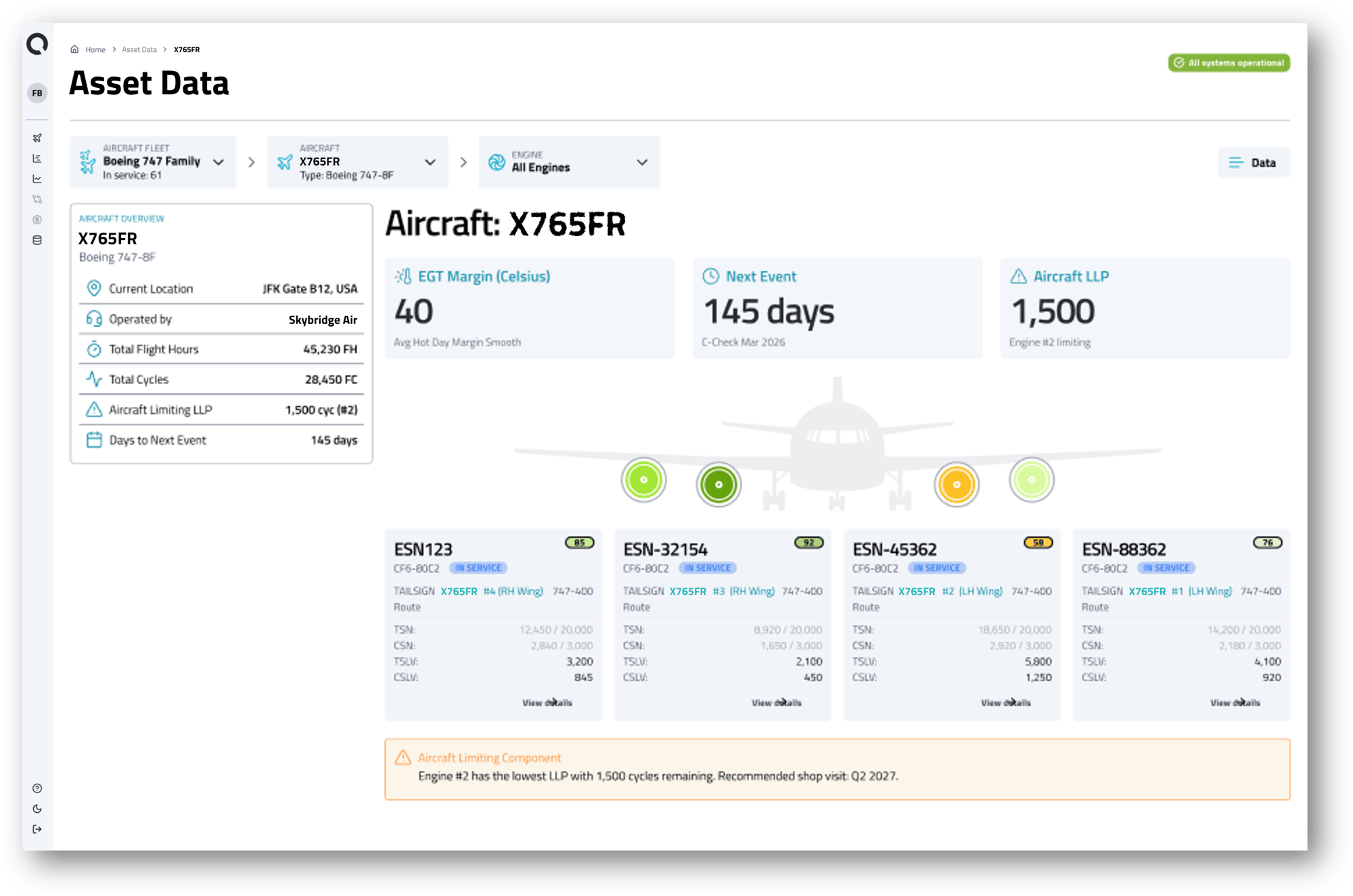Go to Asset Data breadcrumb
1353x896 pixels.
point(139,49)
